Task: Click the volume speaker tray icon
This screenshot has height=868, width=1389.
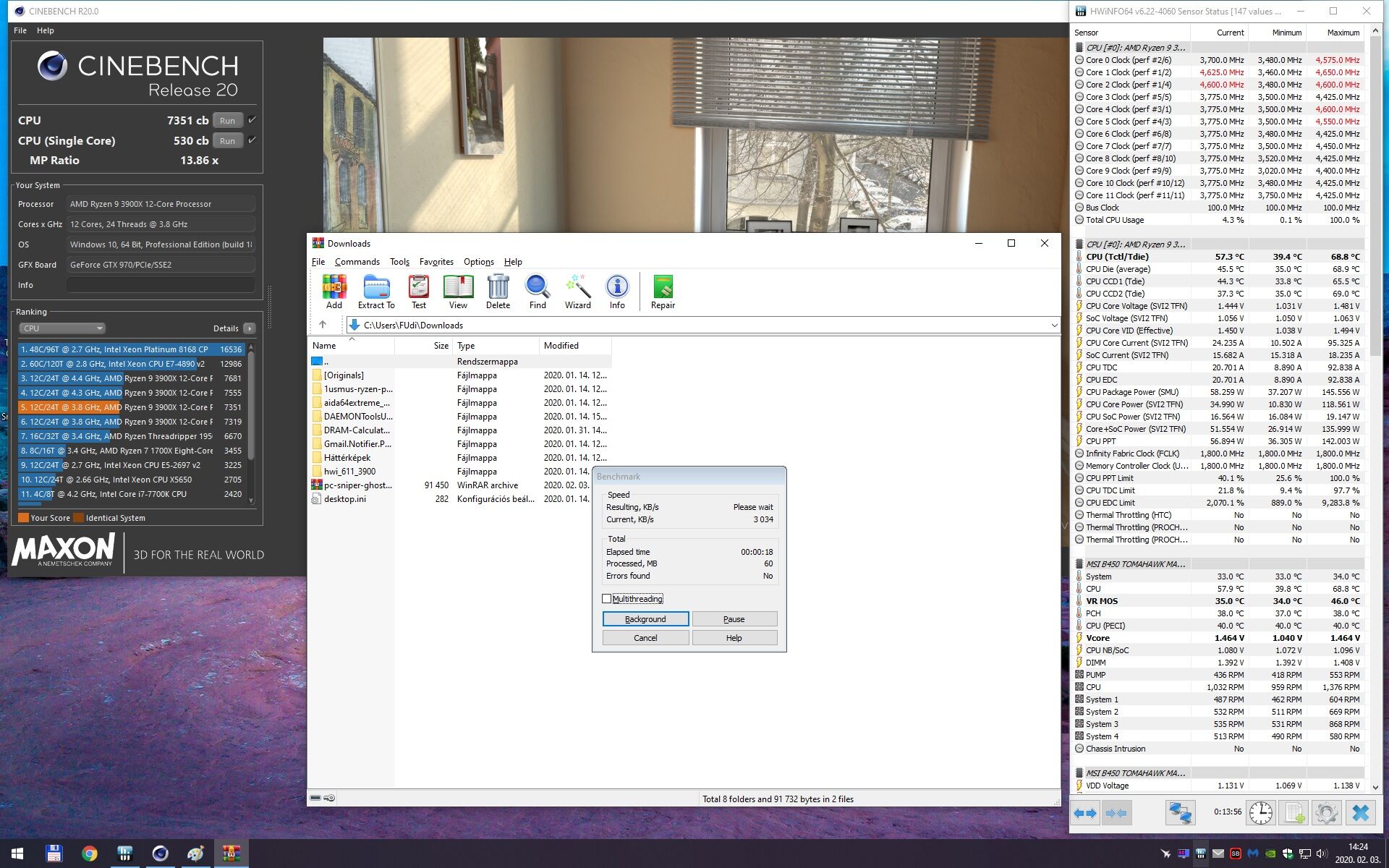Action: (x=1322, y=854)
